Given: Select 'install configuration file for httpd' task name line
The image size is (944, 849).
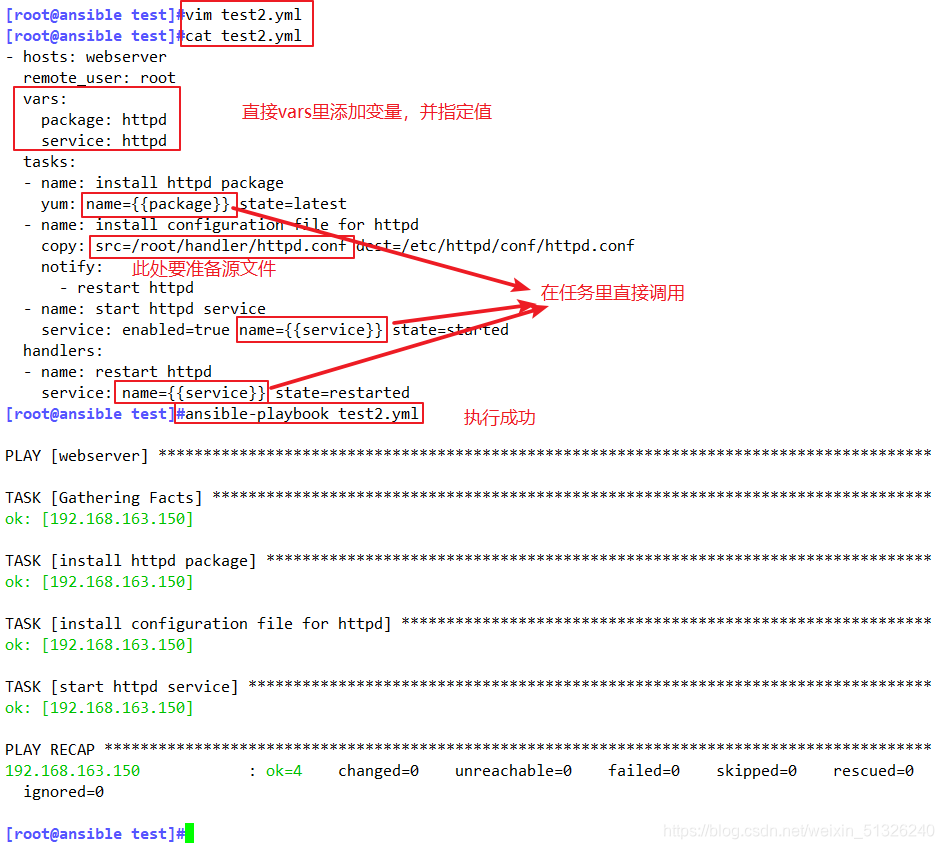Looking at the screenshot, I should click(x=221, y=225).
